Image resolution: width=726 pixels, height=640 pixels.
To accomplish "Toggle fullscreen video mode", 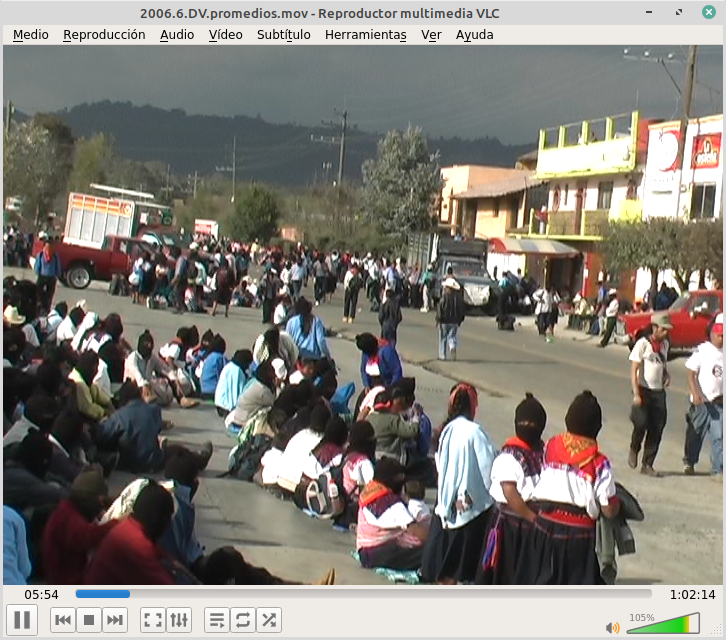I will pyautogui.click(x=153, y=620).
